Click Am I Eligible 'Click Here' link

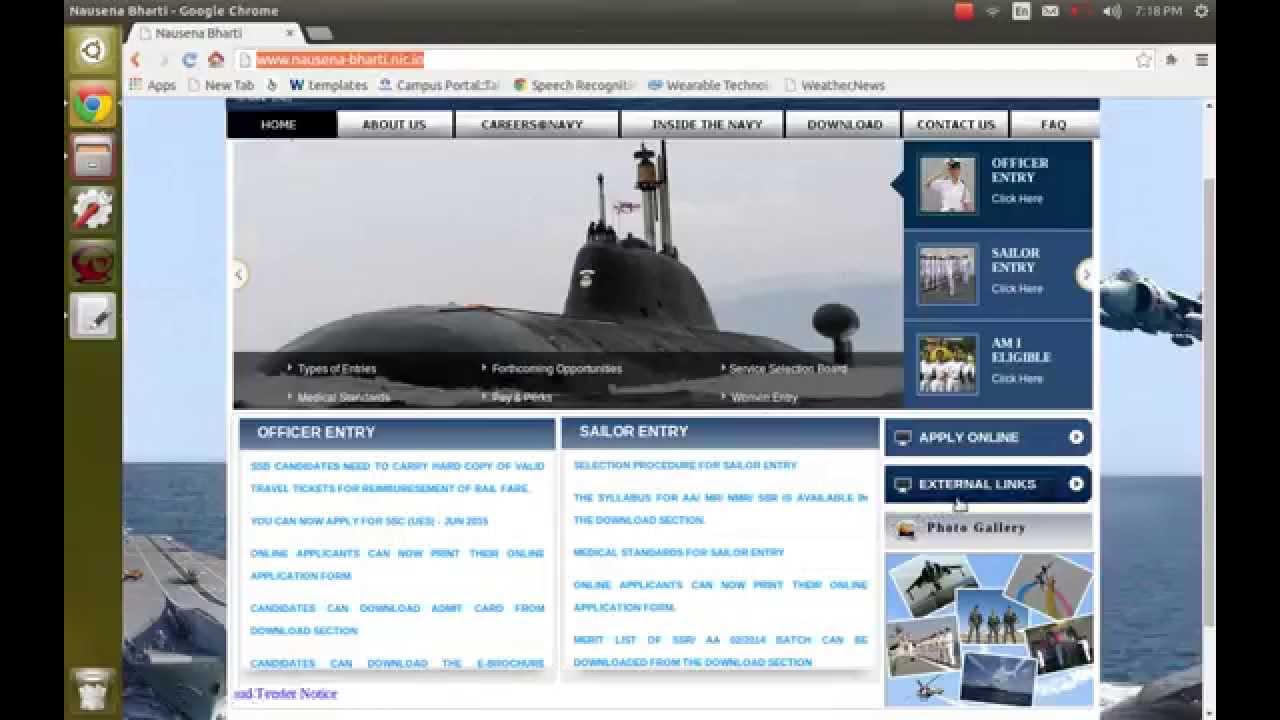point(1017,379)
